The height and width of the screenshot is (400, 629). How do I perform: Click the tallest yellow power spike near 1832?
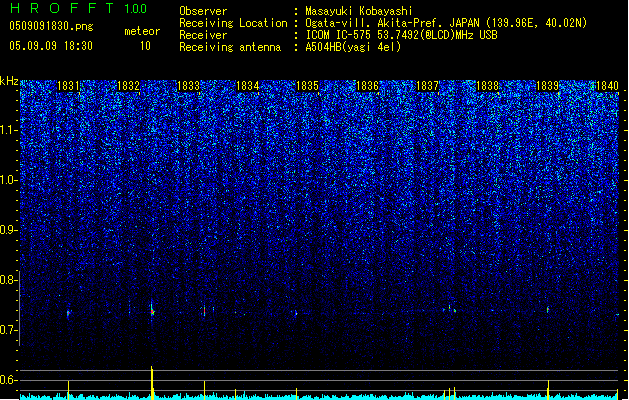coord(152,382)
